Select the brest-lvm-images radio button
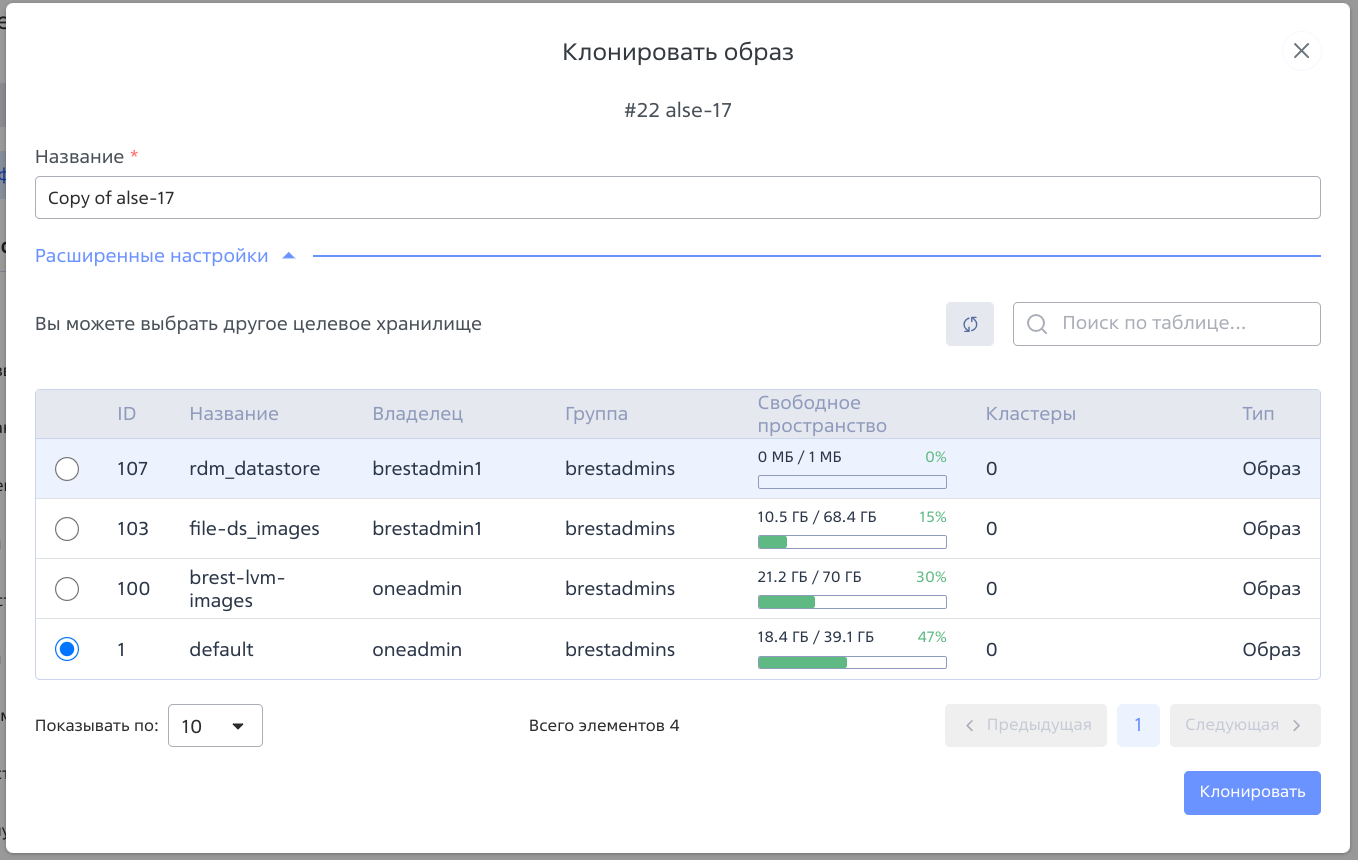Screen dimensions: 1358x860 point(67,589)
